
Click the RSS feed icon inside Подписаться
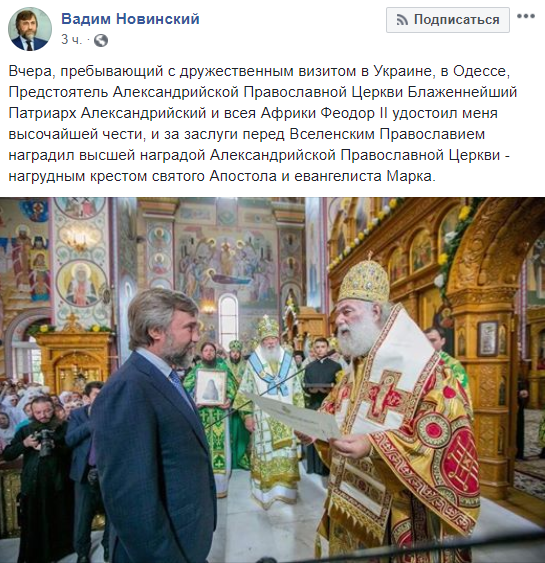pyautogui.click(x=402, y=20)
